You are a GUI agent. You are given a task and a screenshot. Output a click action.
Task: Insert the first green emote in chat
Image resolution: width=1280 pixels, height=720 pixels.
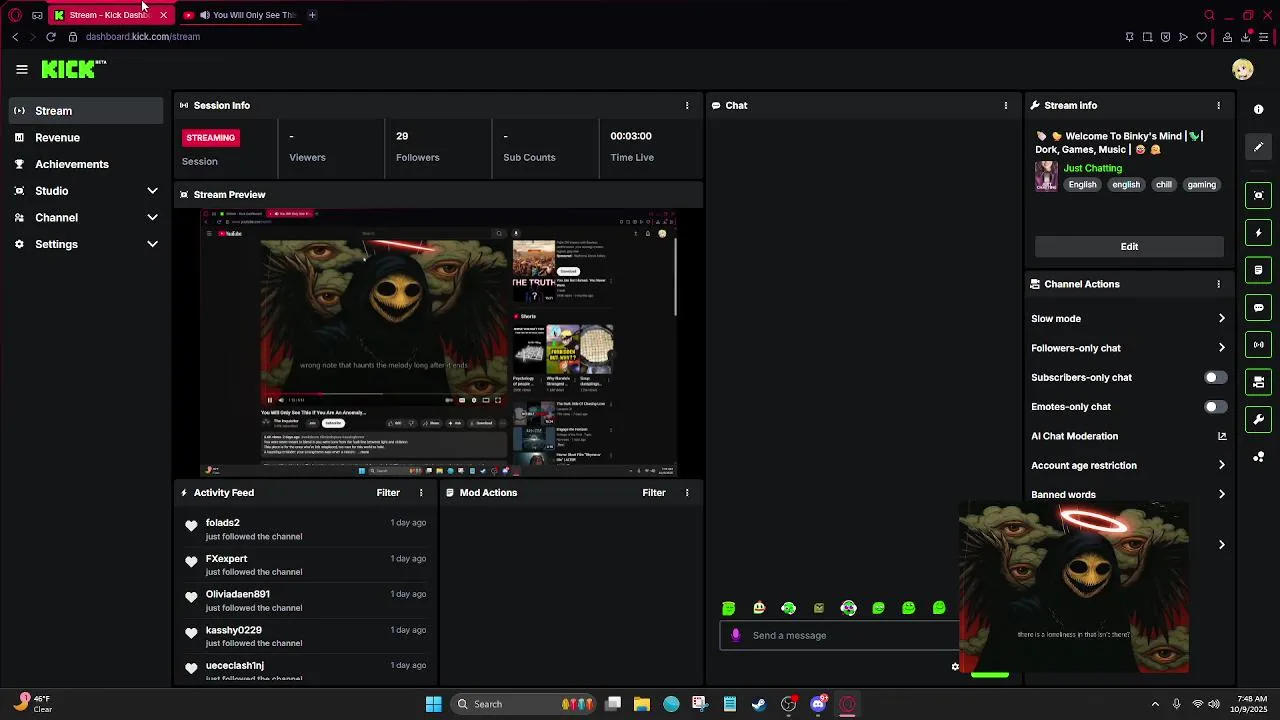click(x=729, y=608)
